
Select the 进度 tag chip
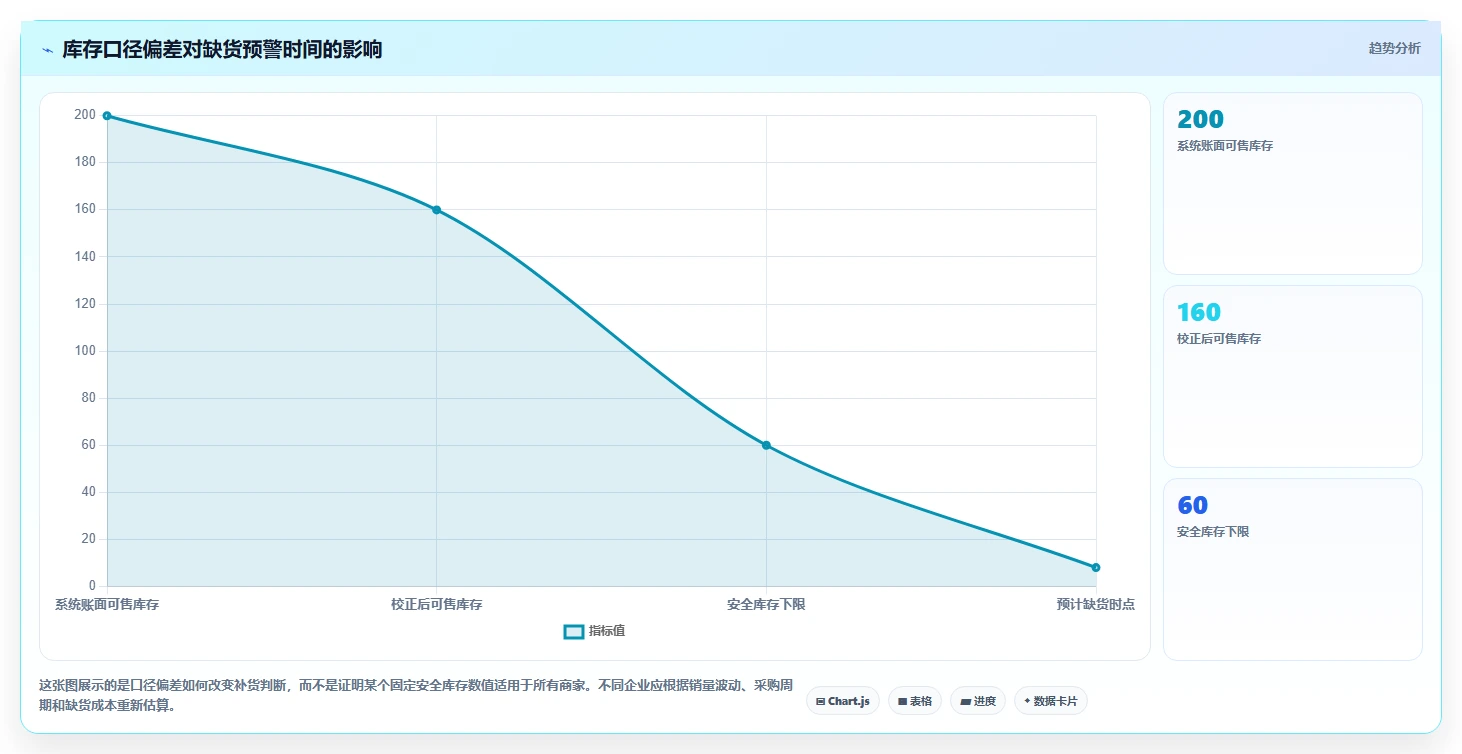[x=978, y=701]
